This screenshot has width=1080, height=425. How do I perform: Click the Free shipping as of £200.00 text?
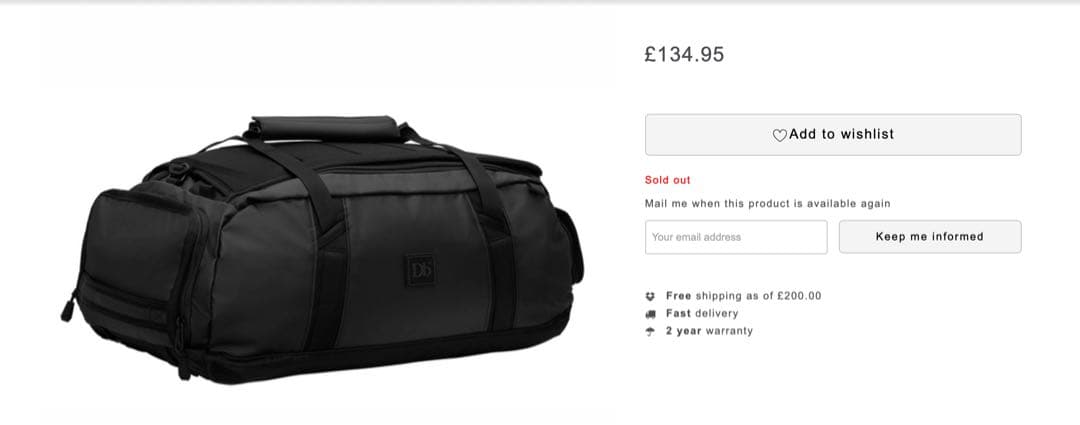click(743, 296)
